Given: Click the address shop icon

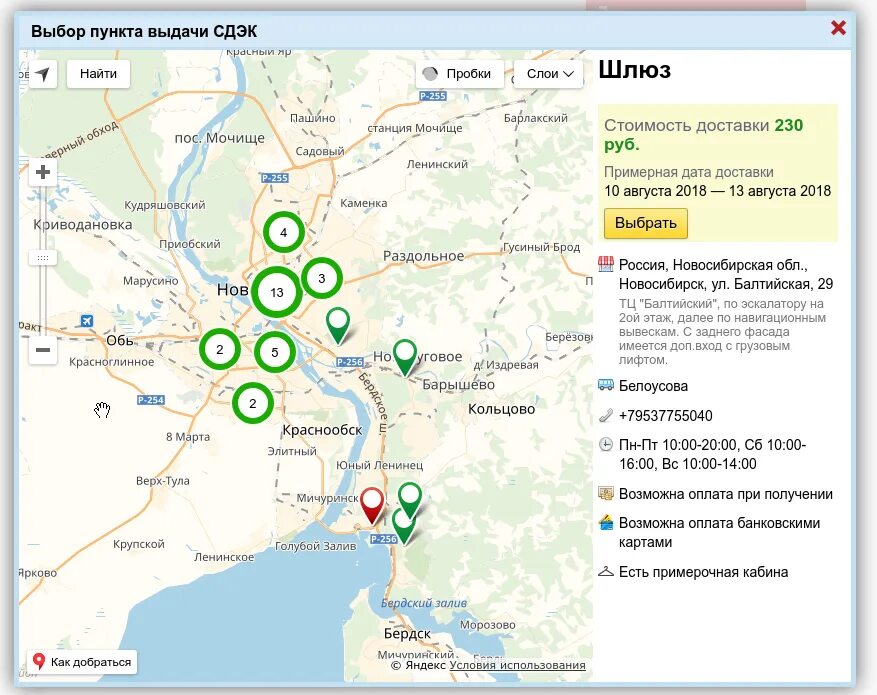Looking at the screenshot, I should click(606, 264).
